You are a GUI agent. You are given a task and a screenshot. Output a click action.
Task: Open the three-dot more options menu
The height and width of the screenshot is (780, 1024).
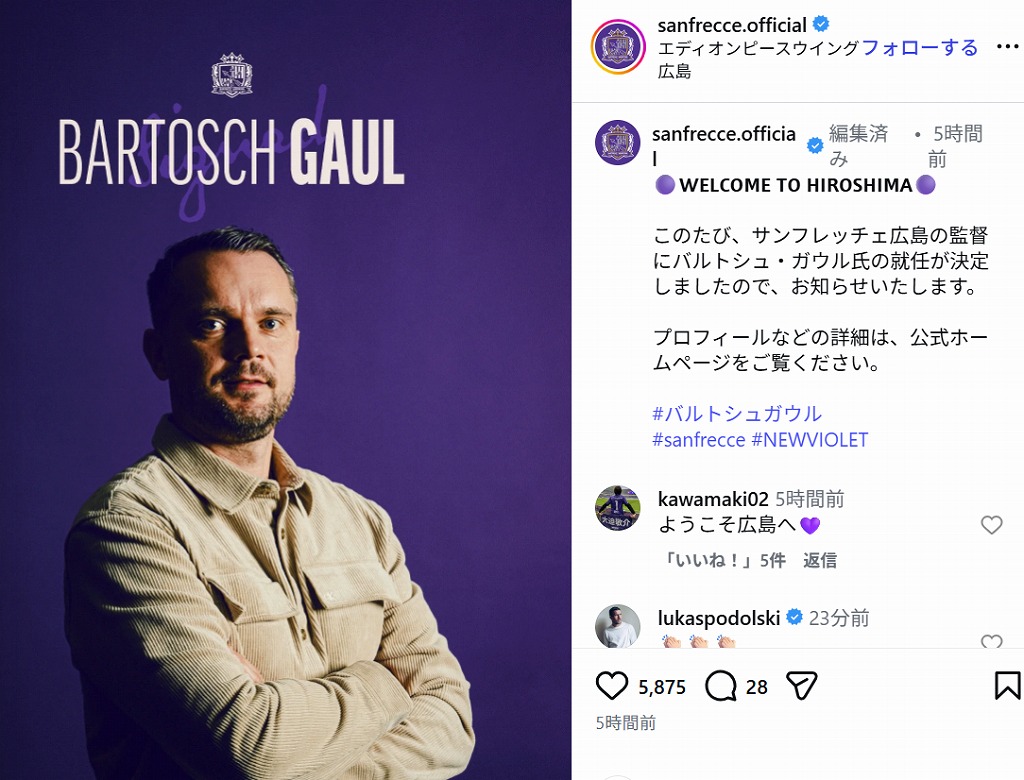pos(1008,47)
